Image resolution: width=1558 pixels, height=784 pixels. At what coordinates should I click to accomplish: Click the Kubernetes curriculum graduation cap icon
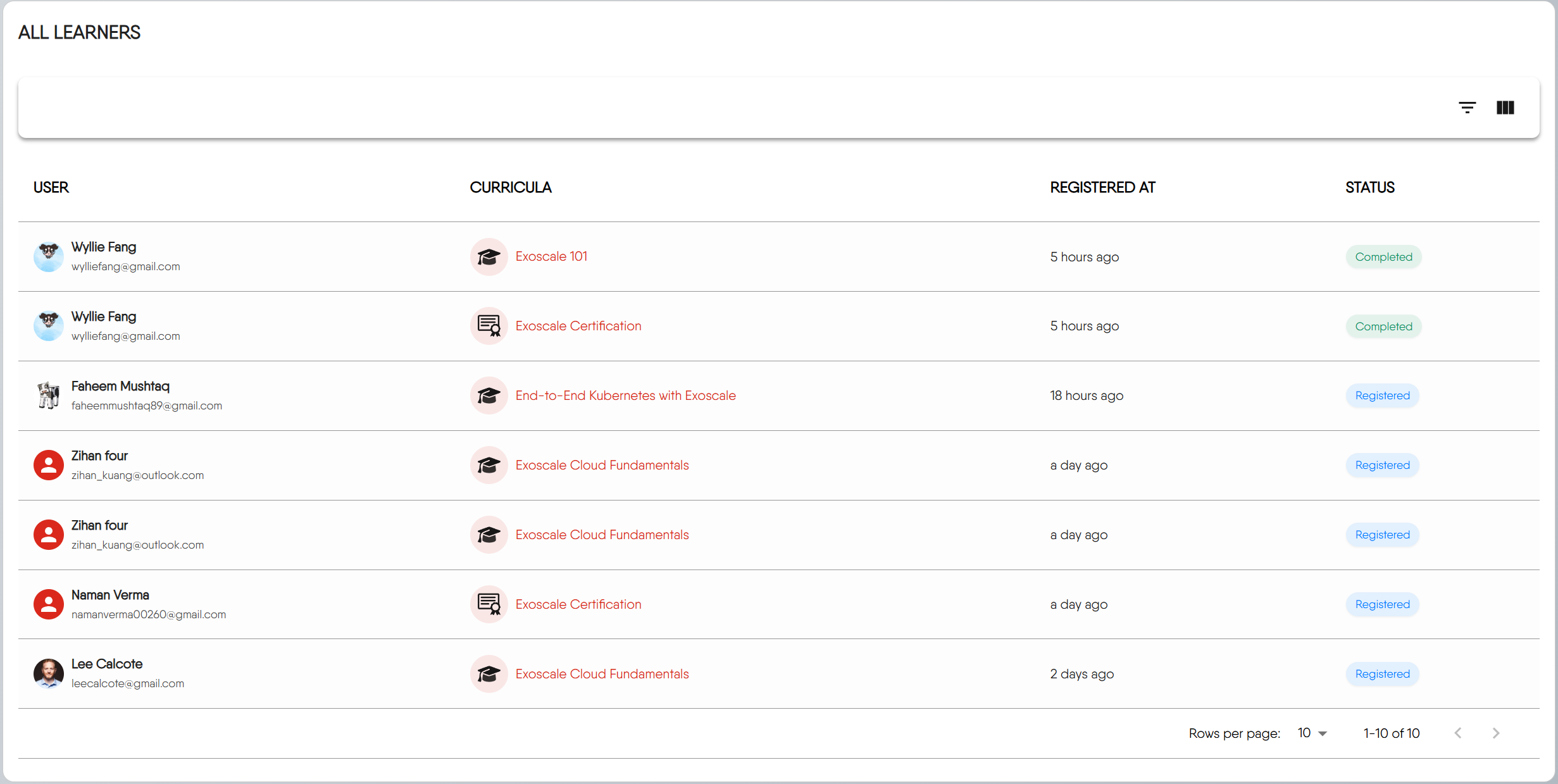tap(489, 396)
